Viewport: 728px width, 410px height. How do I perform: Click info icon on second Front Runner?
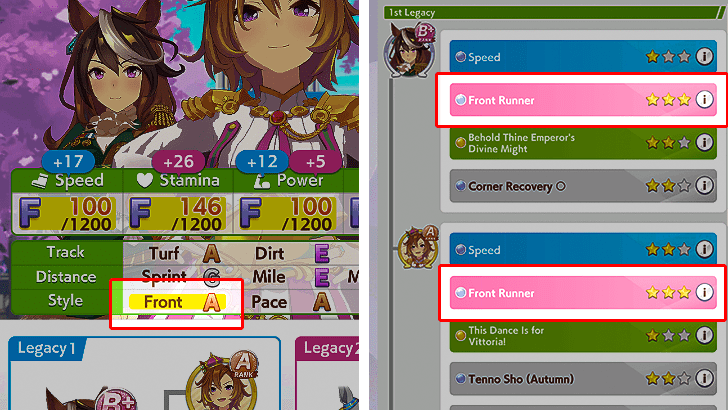point(704,293)
